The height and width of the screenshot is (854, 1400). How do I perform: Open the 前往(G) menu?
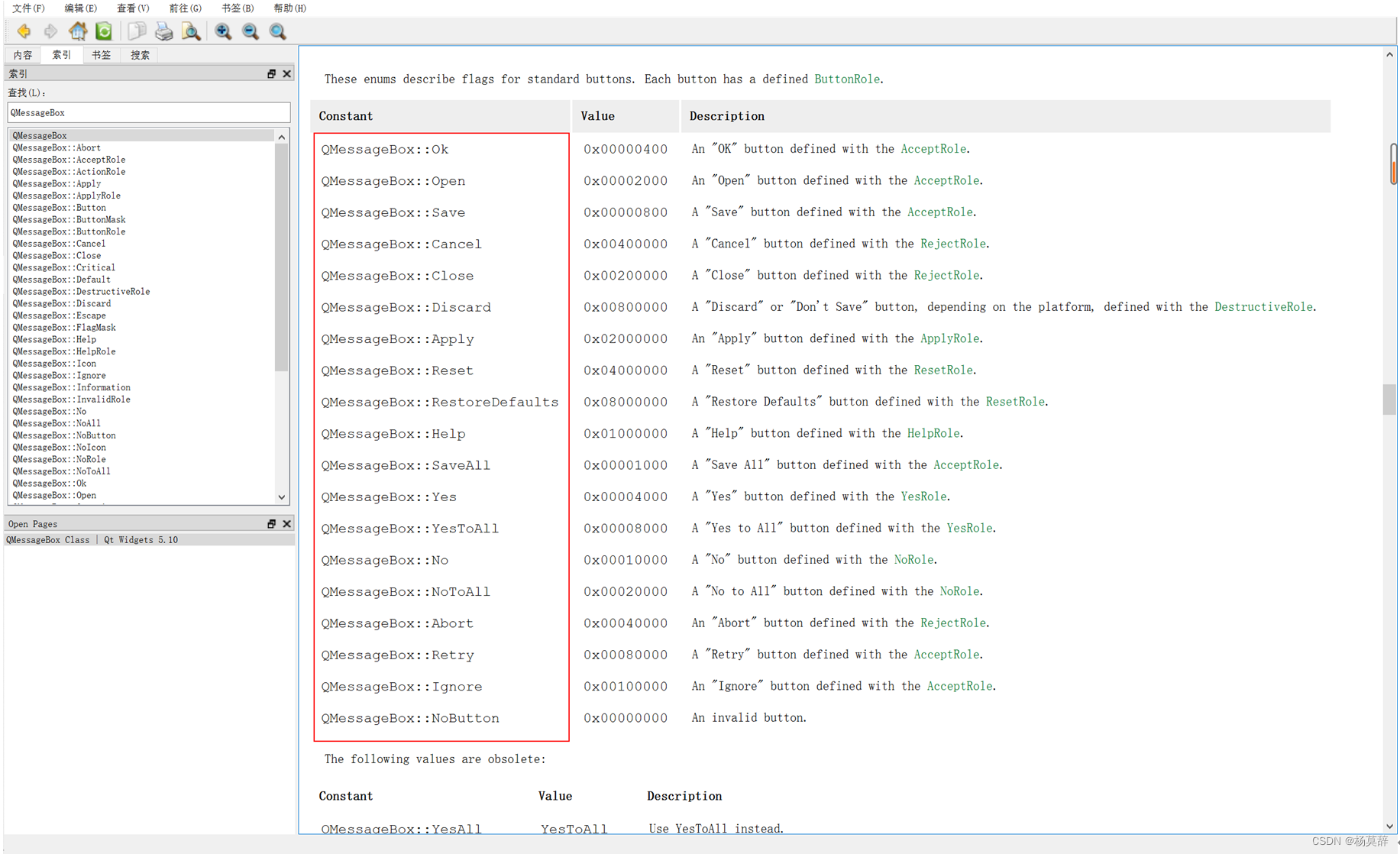[x=185, y=8]
